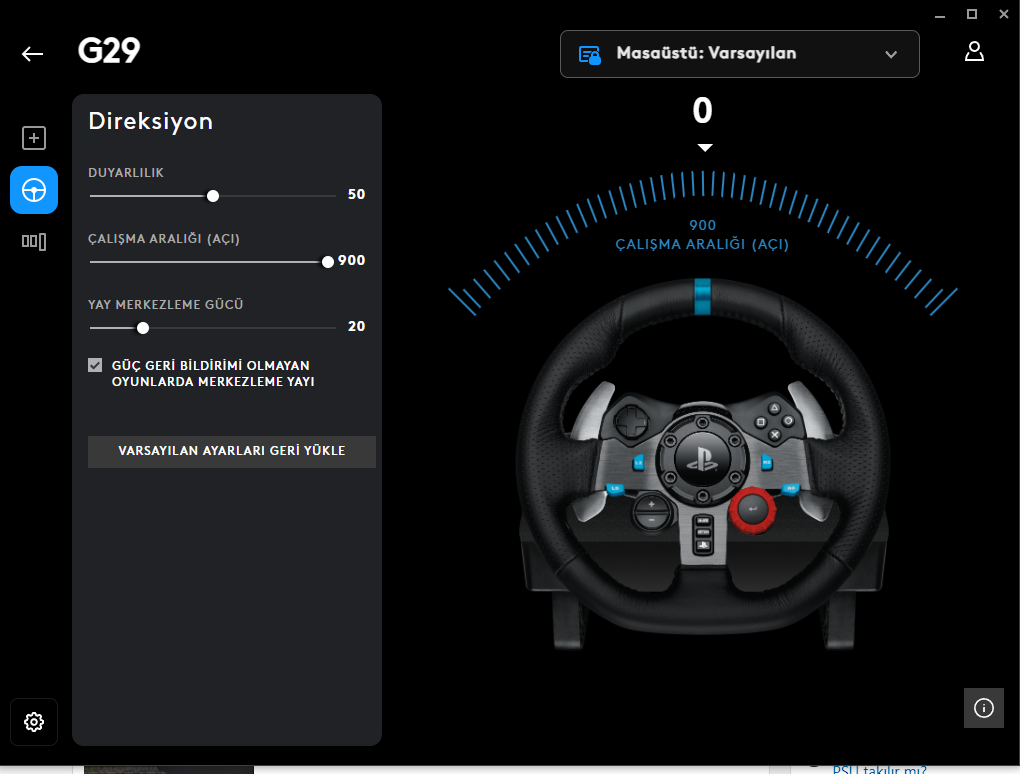The image size is (1020, 774).
Task: Go back with the left arrow icon
Action: [33, 54]
